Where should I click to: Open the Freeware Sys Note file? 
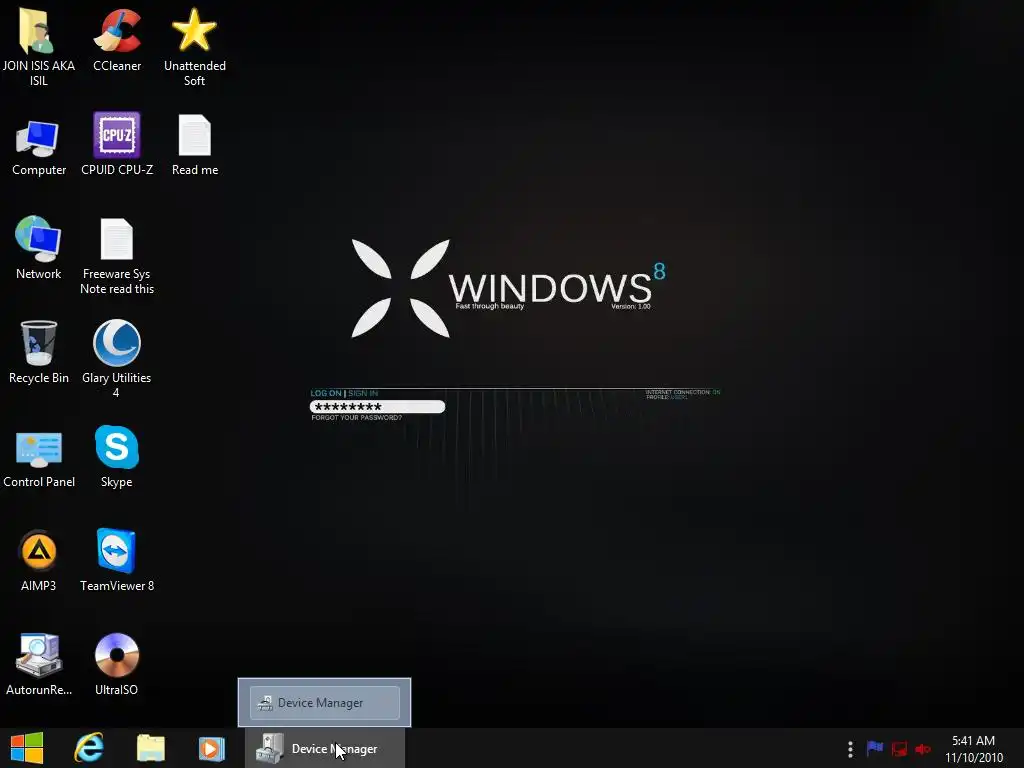point(117,256)
